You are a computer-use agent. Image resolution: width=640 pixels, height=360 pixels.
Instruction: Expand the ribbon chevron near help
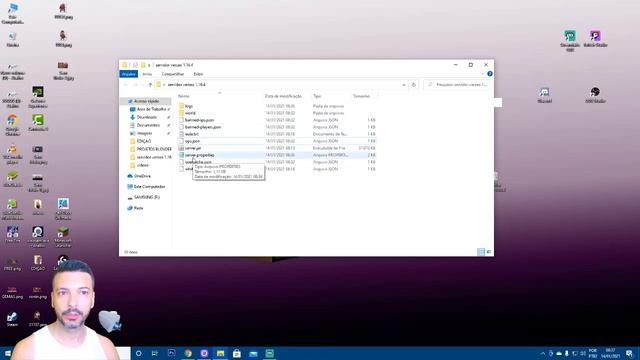coord(482,74)
